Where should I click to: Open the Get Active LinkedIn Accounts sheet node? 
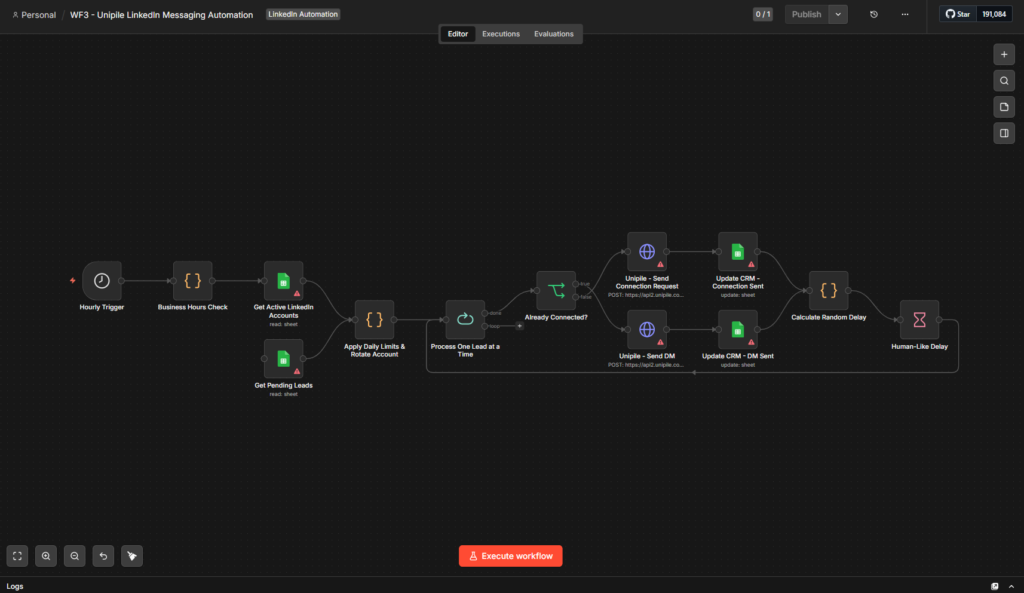click(283, 281)
